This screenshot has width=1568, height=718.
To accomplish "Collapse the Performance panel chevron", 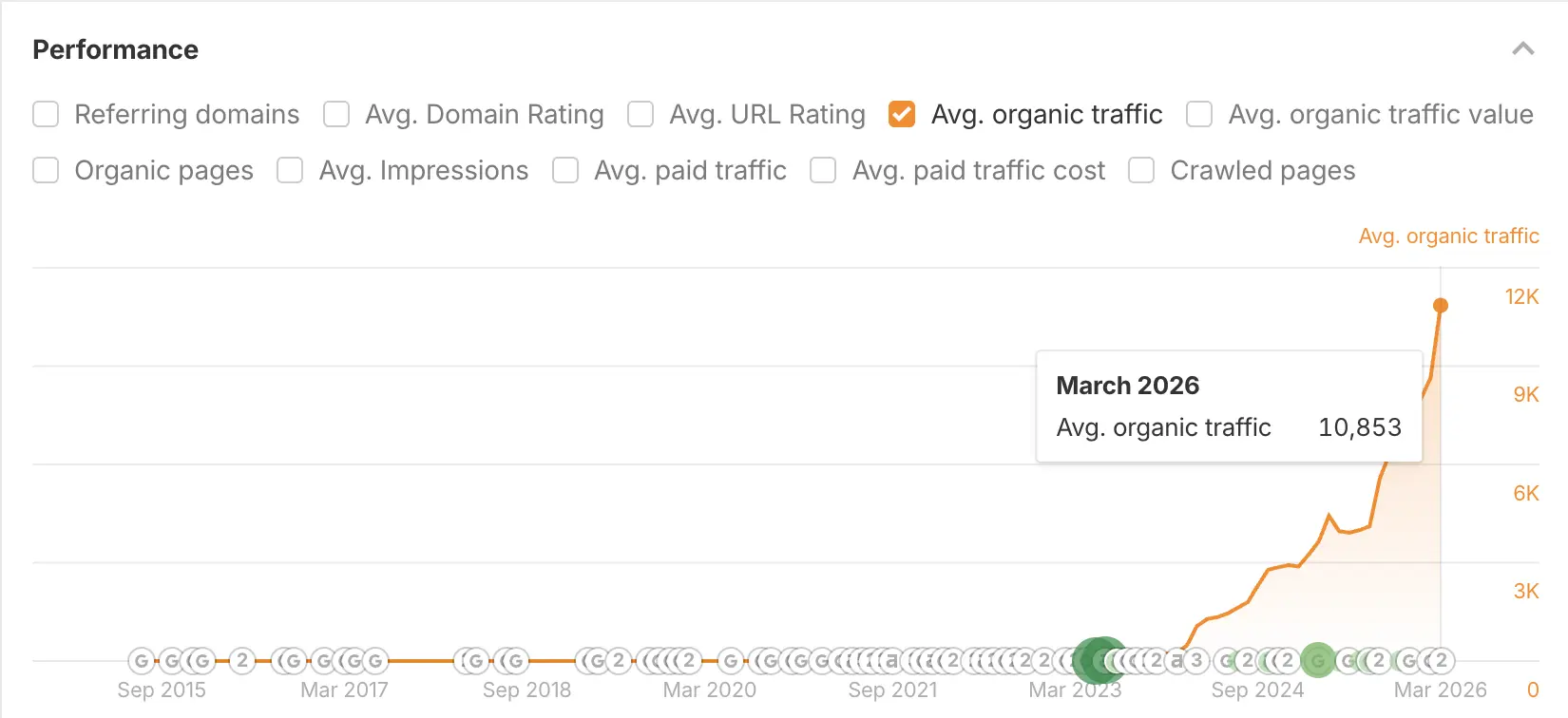I will coord(1522,49).
